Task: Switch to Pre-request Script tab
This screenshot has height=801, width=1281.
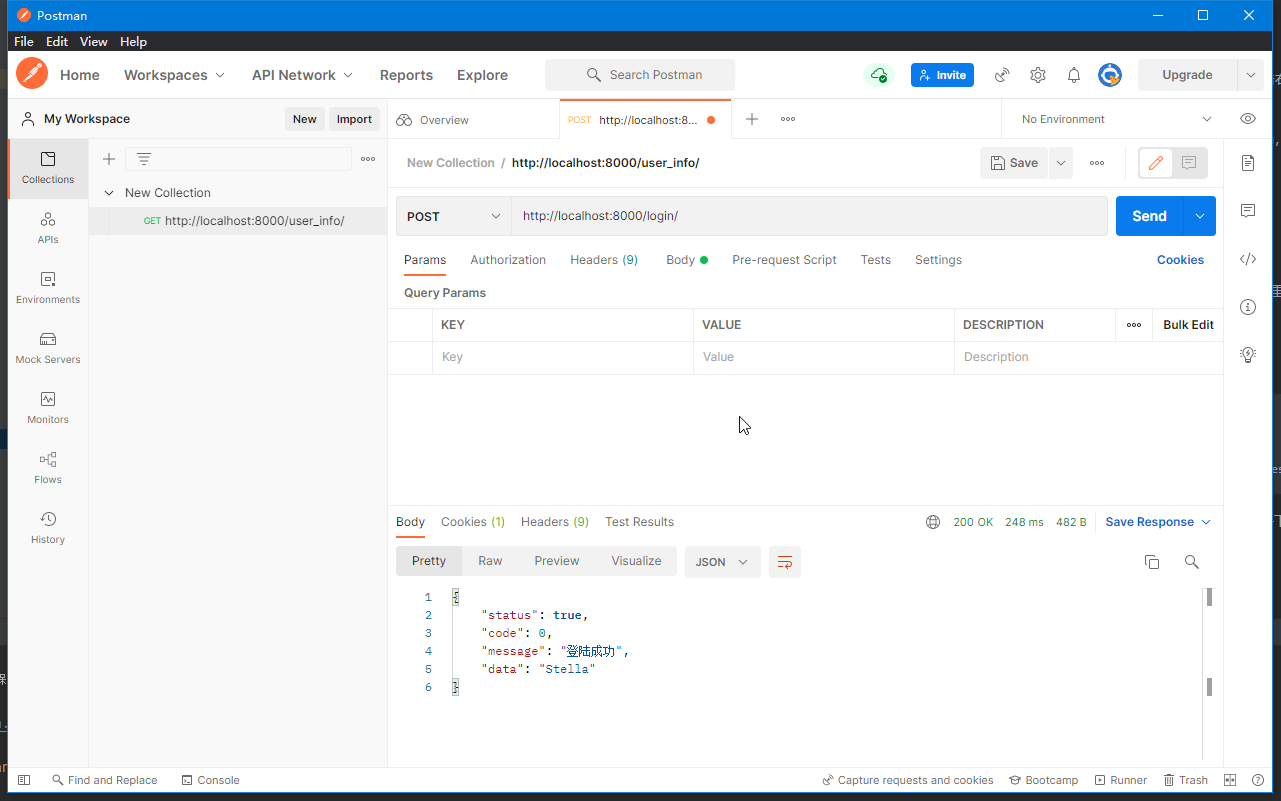Action: [784, 260]
